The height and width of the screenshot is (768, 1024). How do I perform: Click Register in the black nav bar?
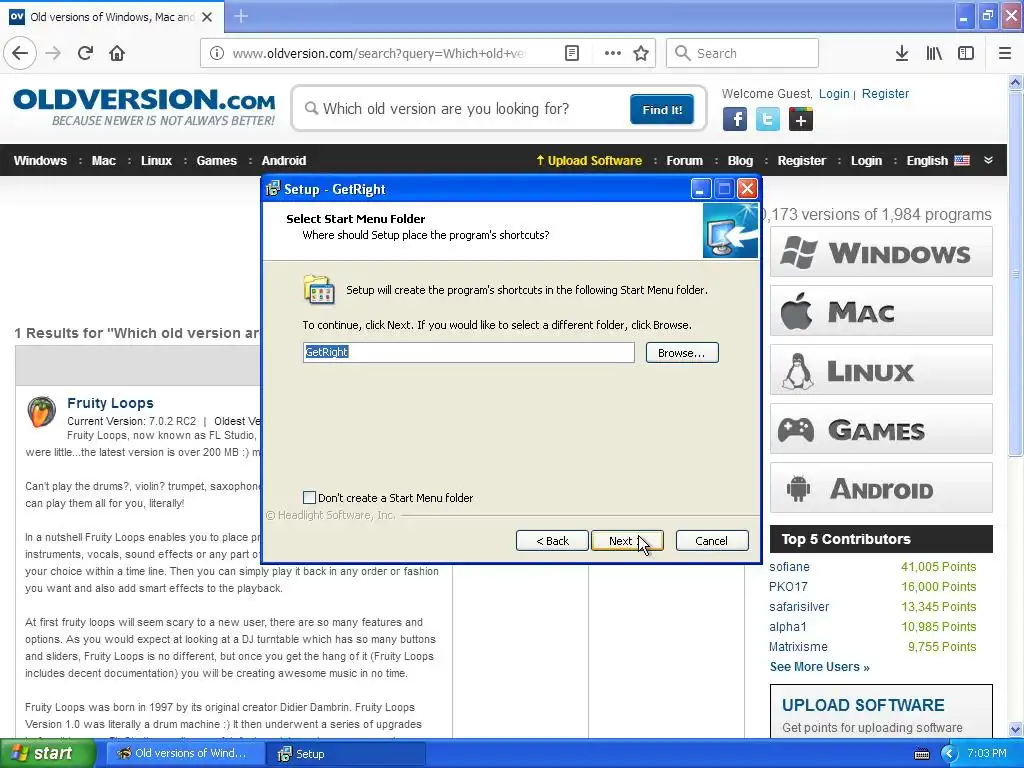[801, 161]
